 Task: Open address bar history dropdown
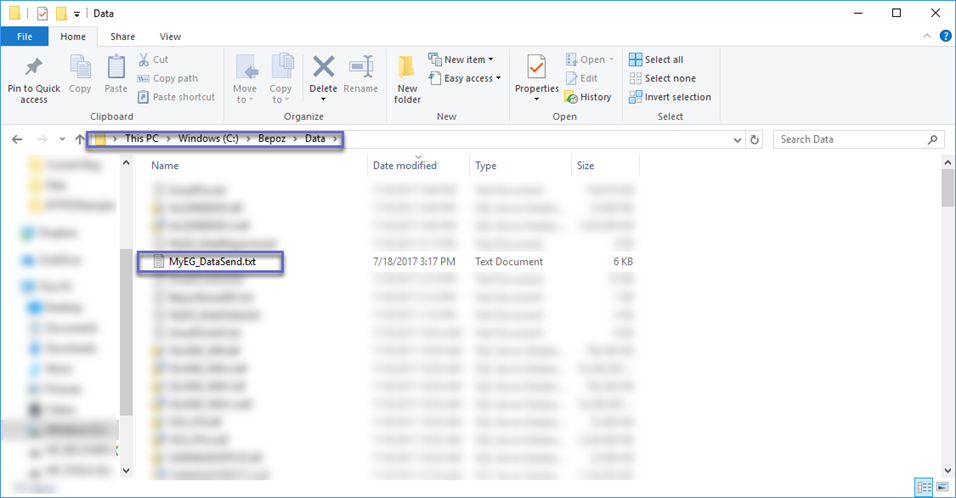click(738, 140)
